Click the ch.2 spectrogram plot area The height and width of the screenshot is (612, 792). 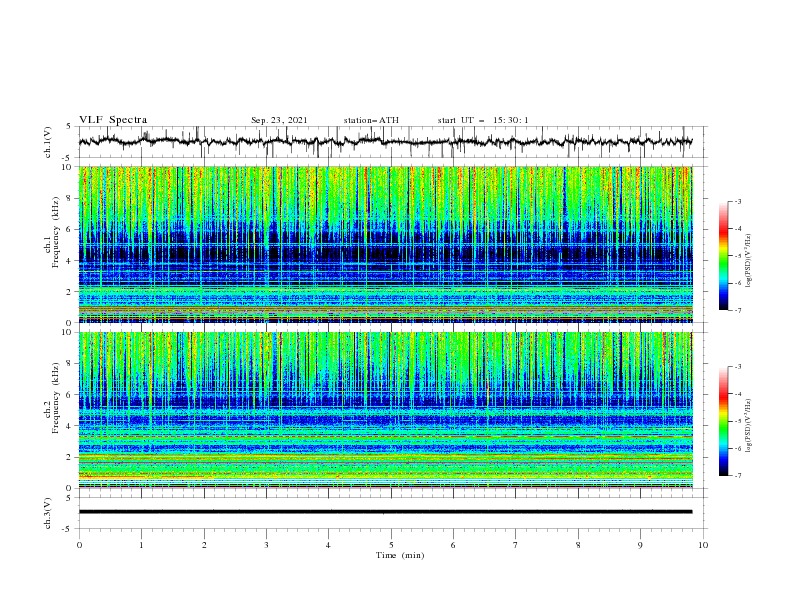[x=386, y=410]
